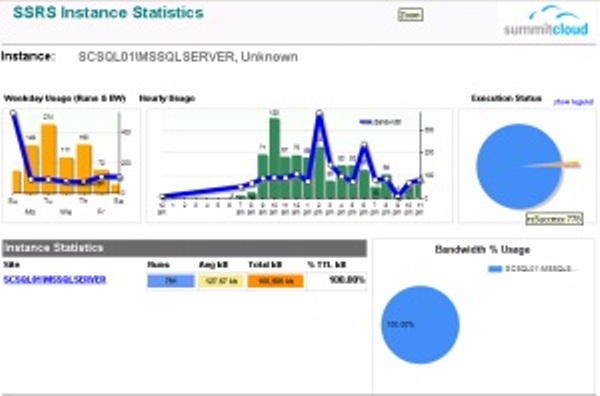This screenshot has height=396, width=600.
Task: Click the 100.00% TTL kB value
Action: click(x=347, y=280)
